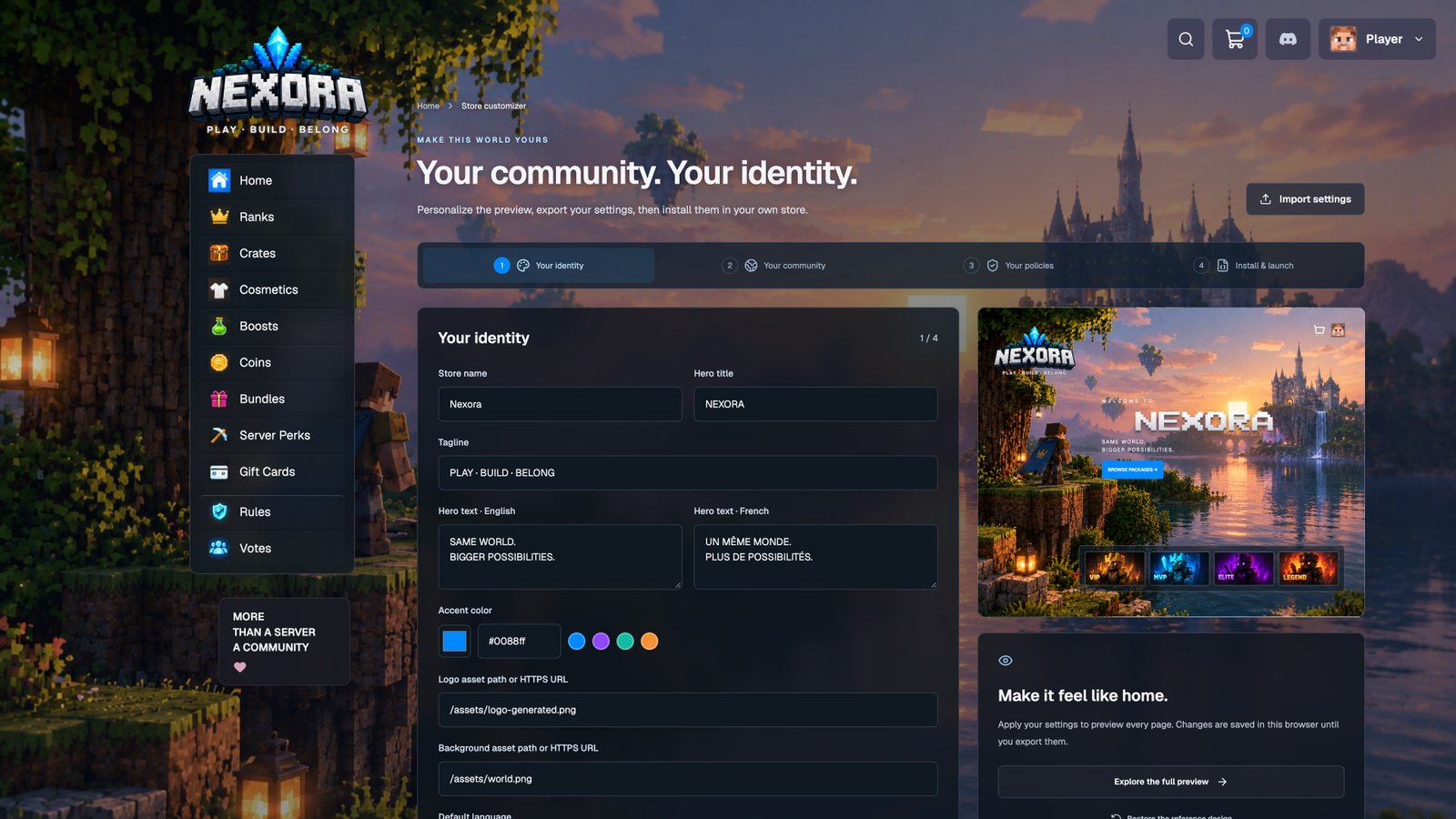Click the store preview thumbnail image
The image size is (1456, 819).
[x=1171, y=462]
